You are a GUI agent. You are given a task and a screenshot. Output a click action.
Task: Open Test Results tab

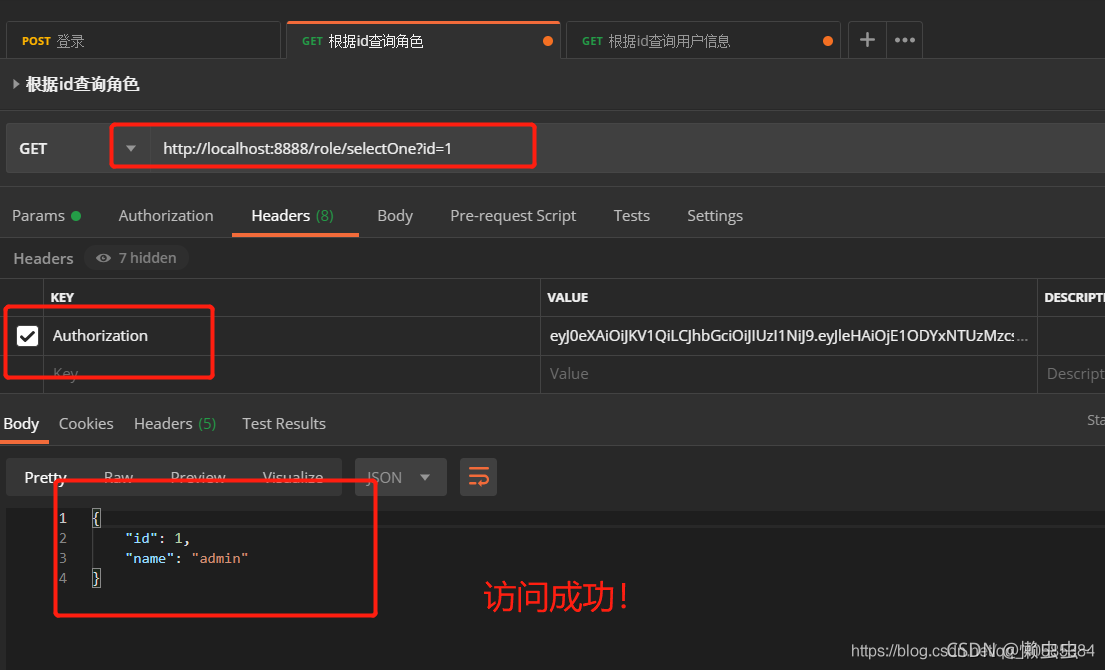tap(284, 423)
